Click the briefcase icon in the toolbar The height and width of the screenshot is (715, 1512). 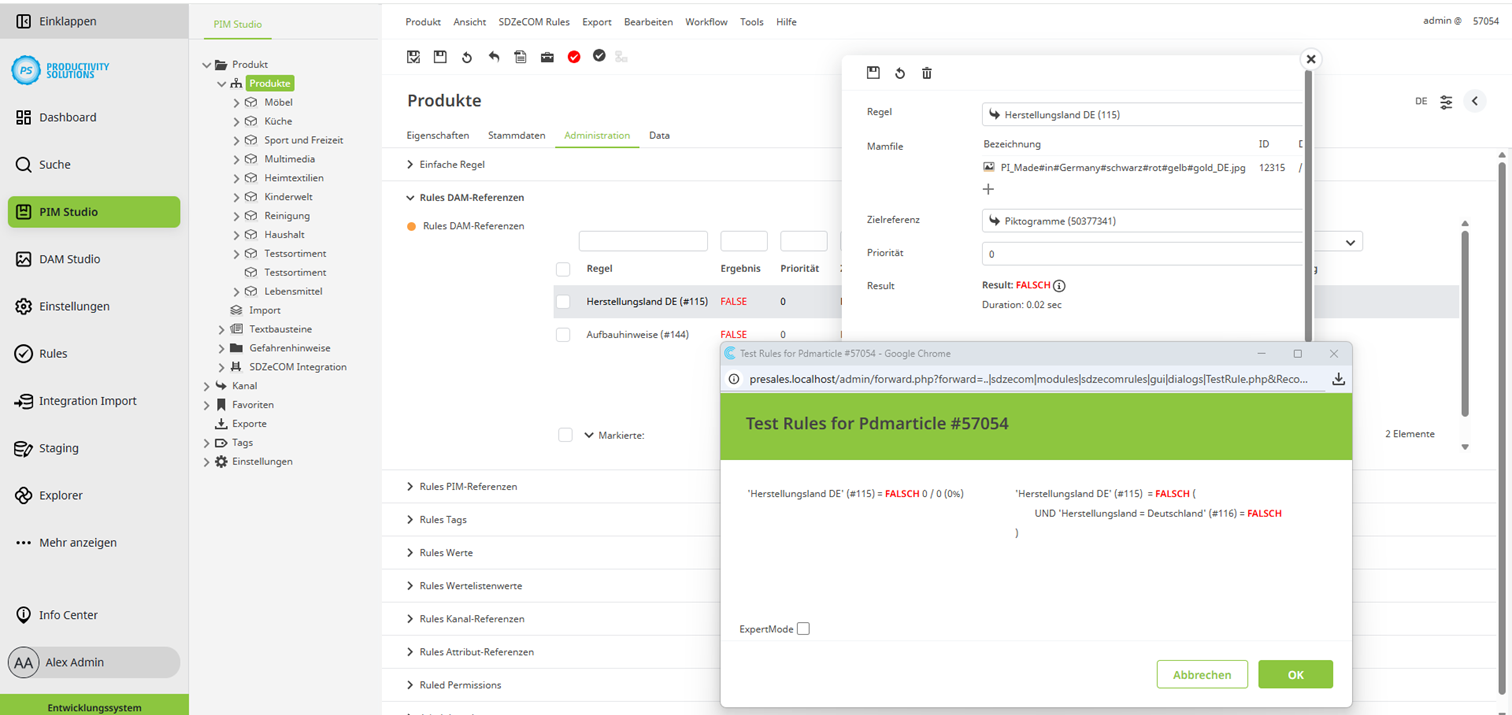(x=547, y=57)
